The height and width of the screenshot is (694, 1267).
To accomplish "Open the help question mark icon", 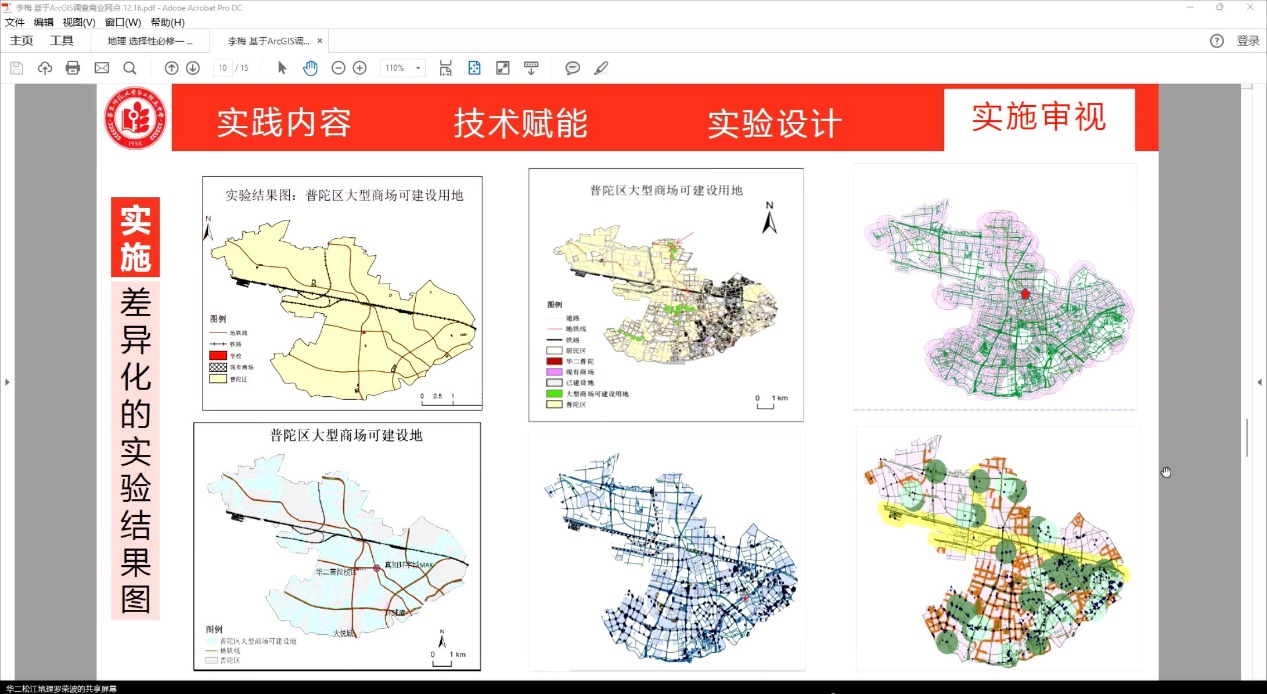I will (x=1216, y=41).
